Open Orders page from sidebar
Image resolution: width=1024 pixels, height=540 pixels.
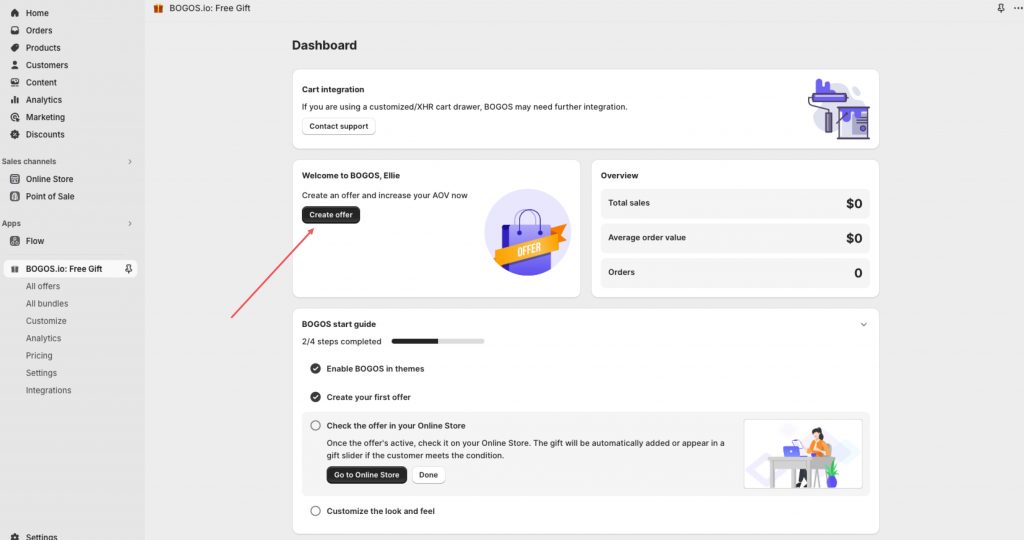coord(39,30)
